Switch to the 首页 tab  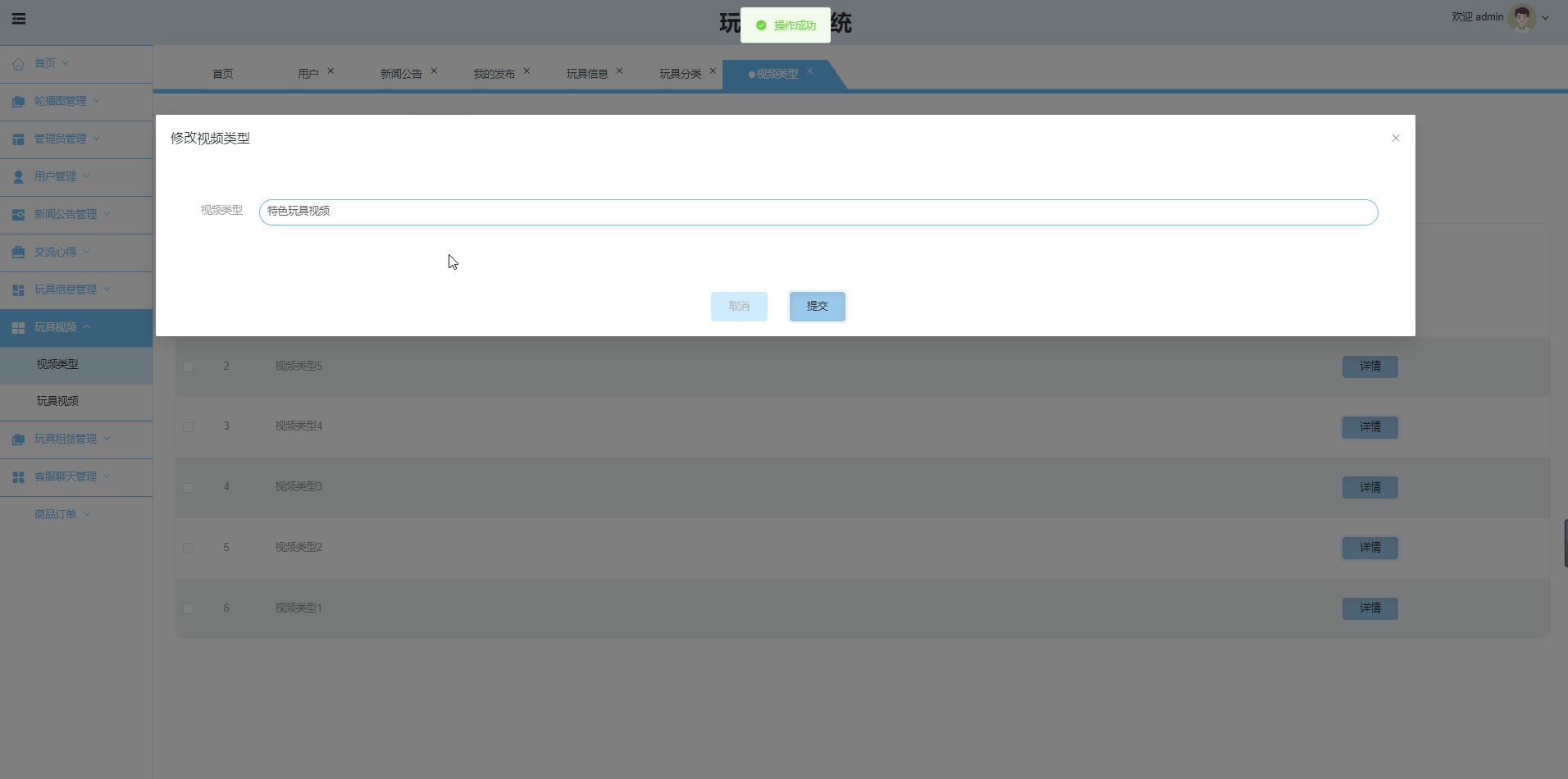[x=222, y=74]
